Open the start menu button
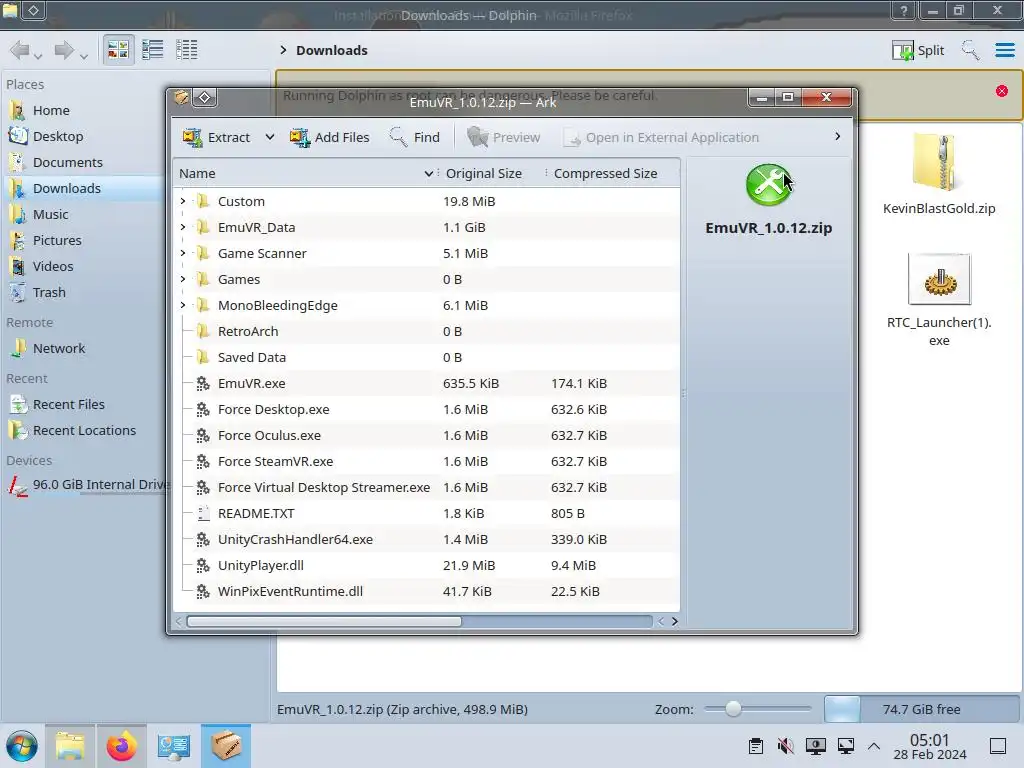This screenshot has height=768, width=1024. click(x=22, y=746)
